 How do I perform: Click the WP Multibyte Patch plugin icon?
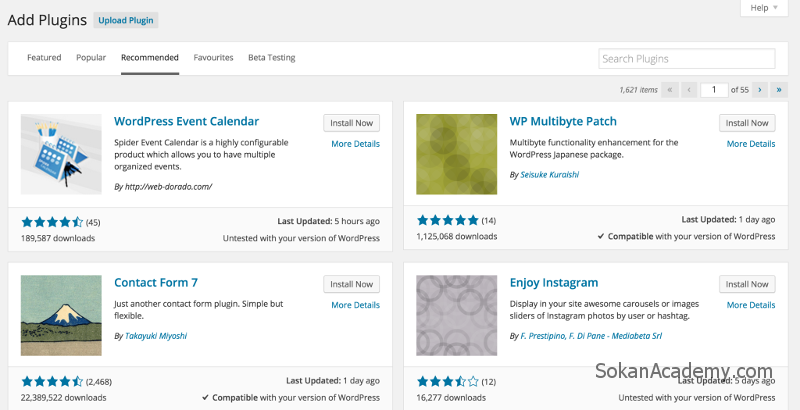pyautogui.click(x=457, y=154)
